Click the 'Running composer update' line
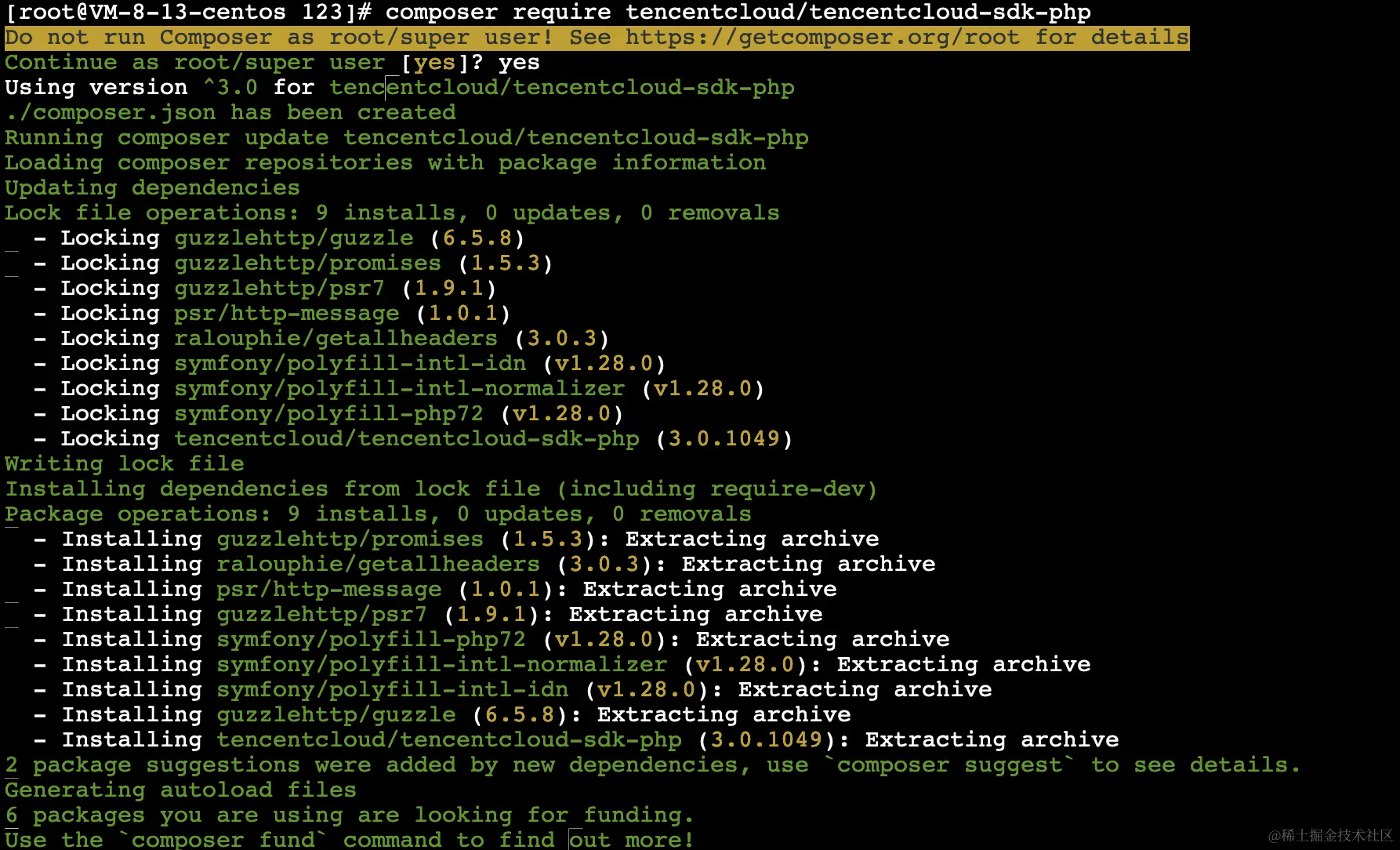This screenshot has height=850, width=1400. [x=407, y=138]
